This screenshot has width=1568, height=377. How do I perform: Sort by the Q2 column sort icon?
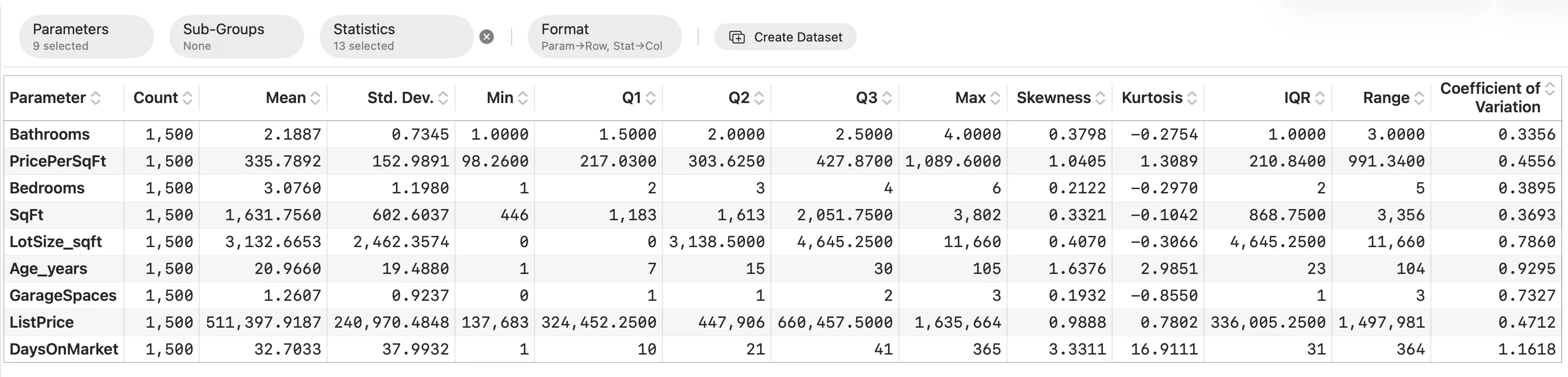759,98
